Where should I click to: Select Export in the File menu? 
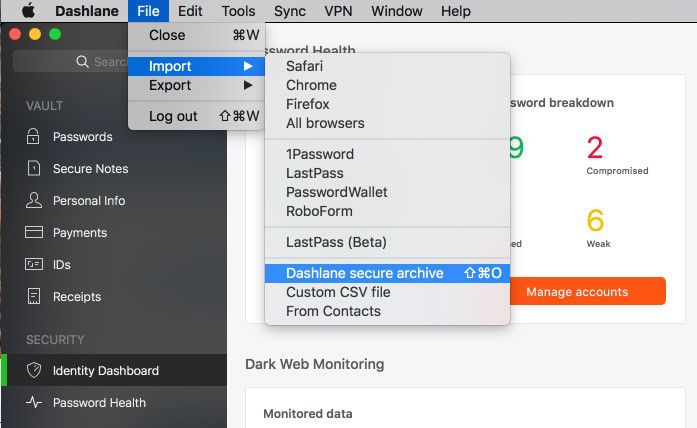[196, 85]
